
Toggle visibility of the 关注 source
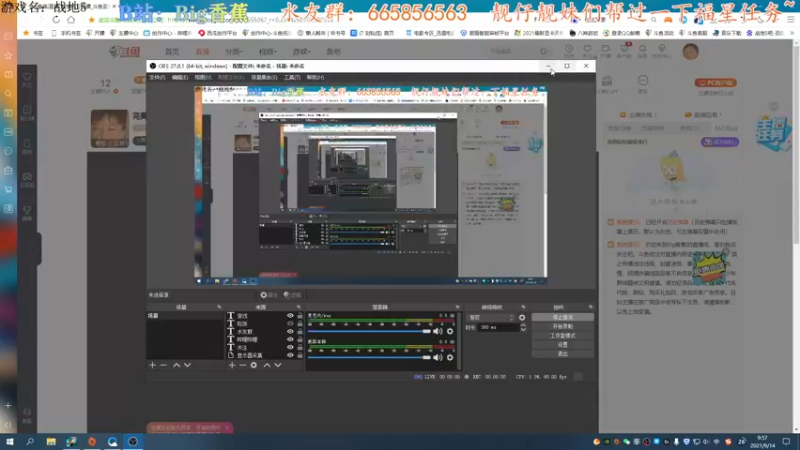click(290, 347)
